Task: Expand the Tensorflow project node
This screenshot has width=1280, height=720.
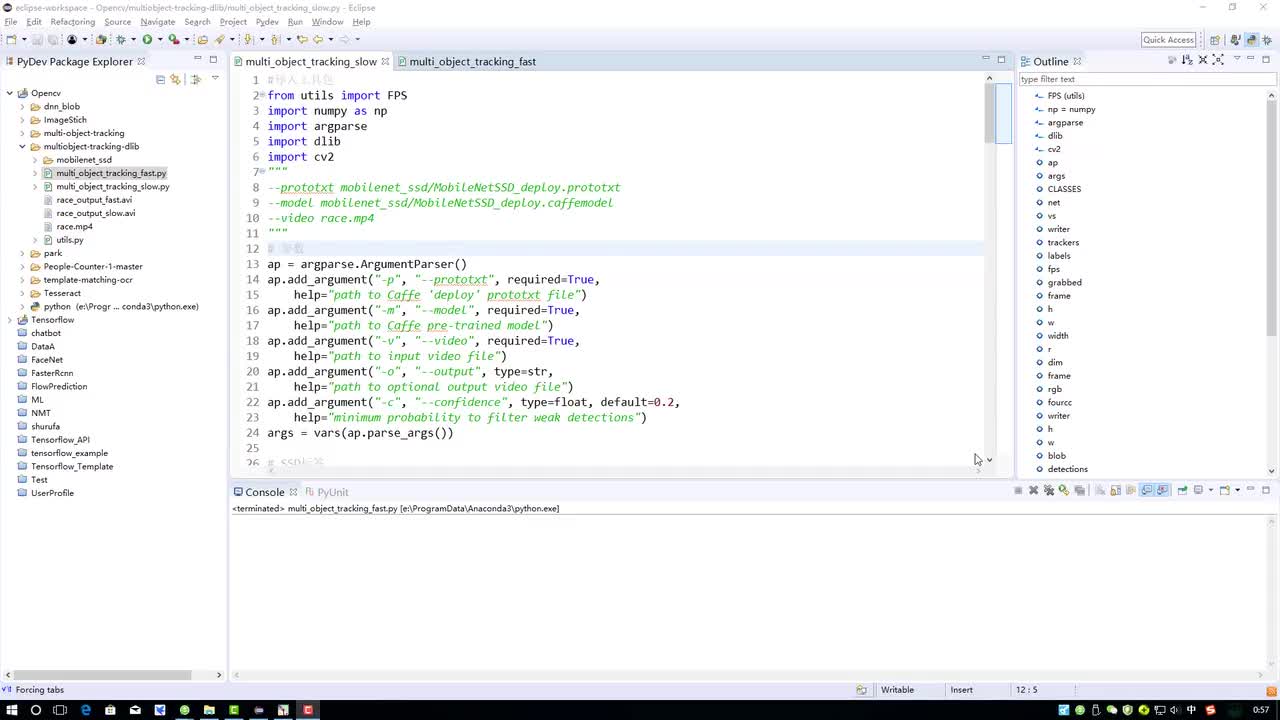Action: coord(10,320)
